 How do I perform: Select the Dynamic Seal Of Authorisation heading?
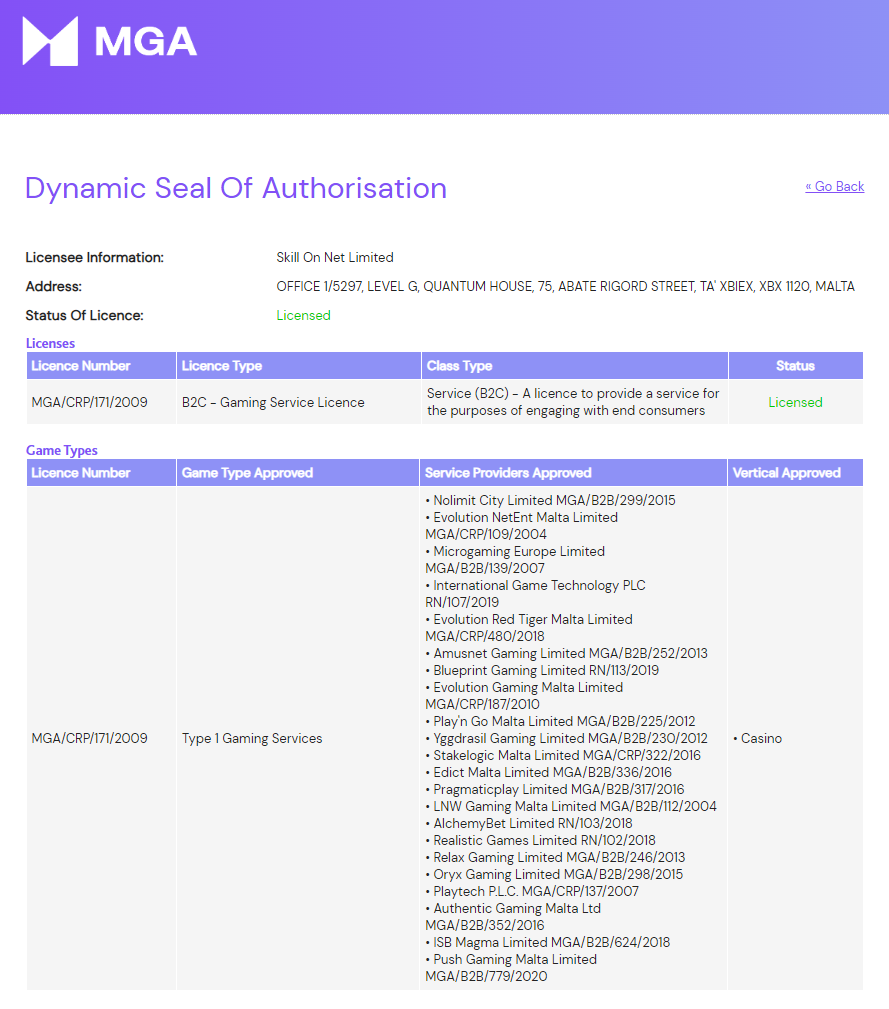(235, 189)
